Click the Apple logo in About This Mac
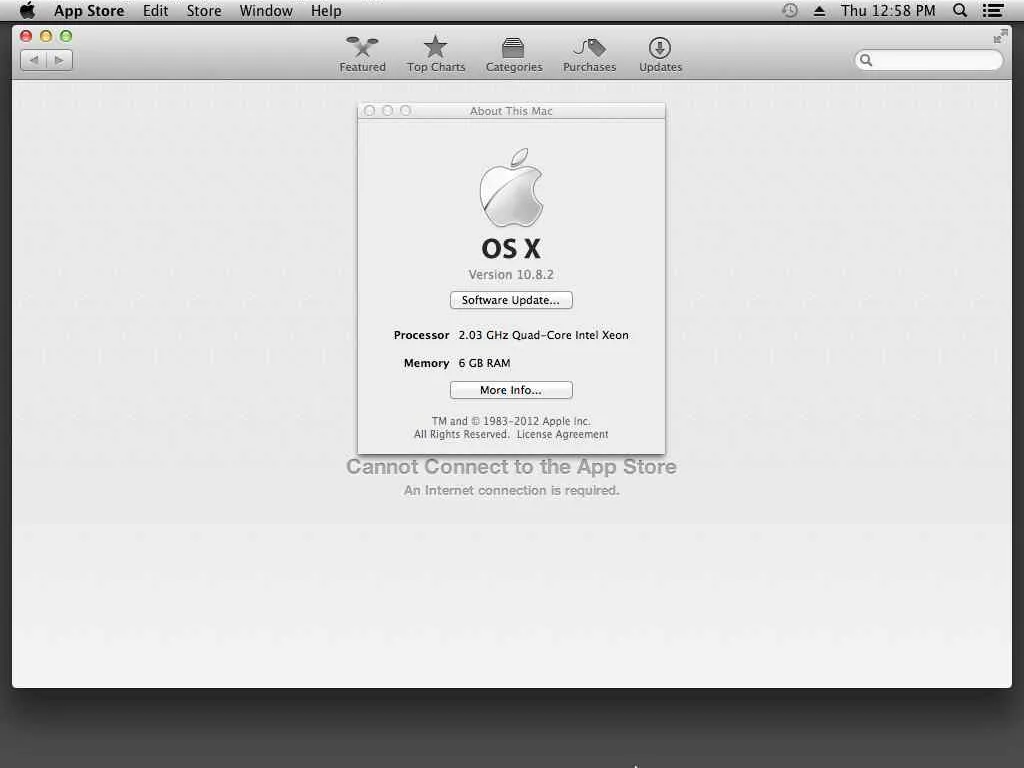Image resolution: width=1024 pixels, height=768 pixels. [511, 188]
